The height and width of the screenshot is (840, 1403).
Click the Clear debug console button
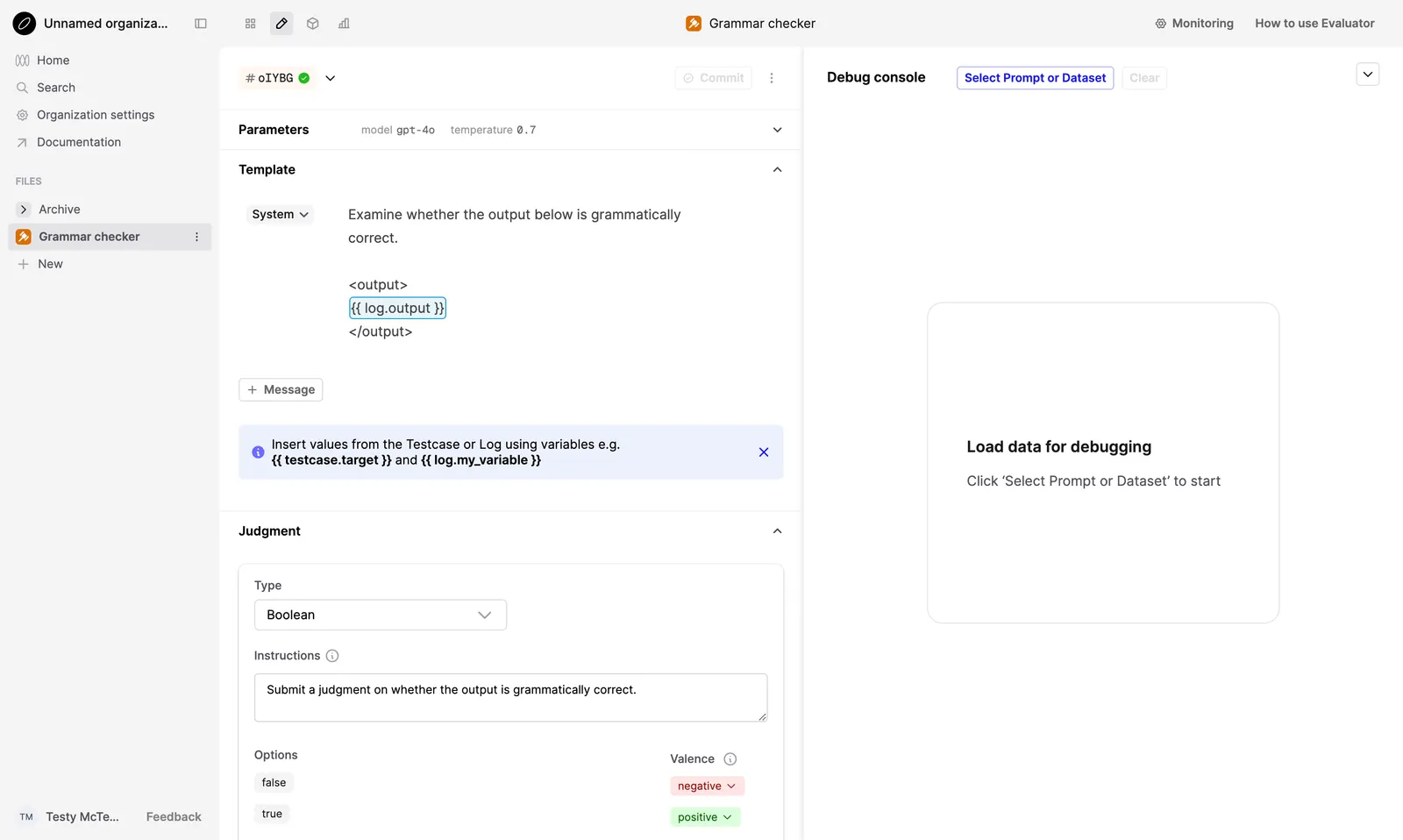click(x=1144, y=78)
